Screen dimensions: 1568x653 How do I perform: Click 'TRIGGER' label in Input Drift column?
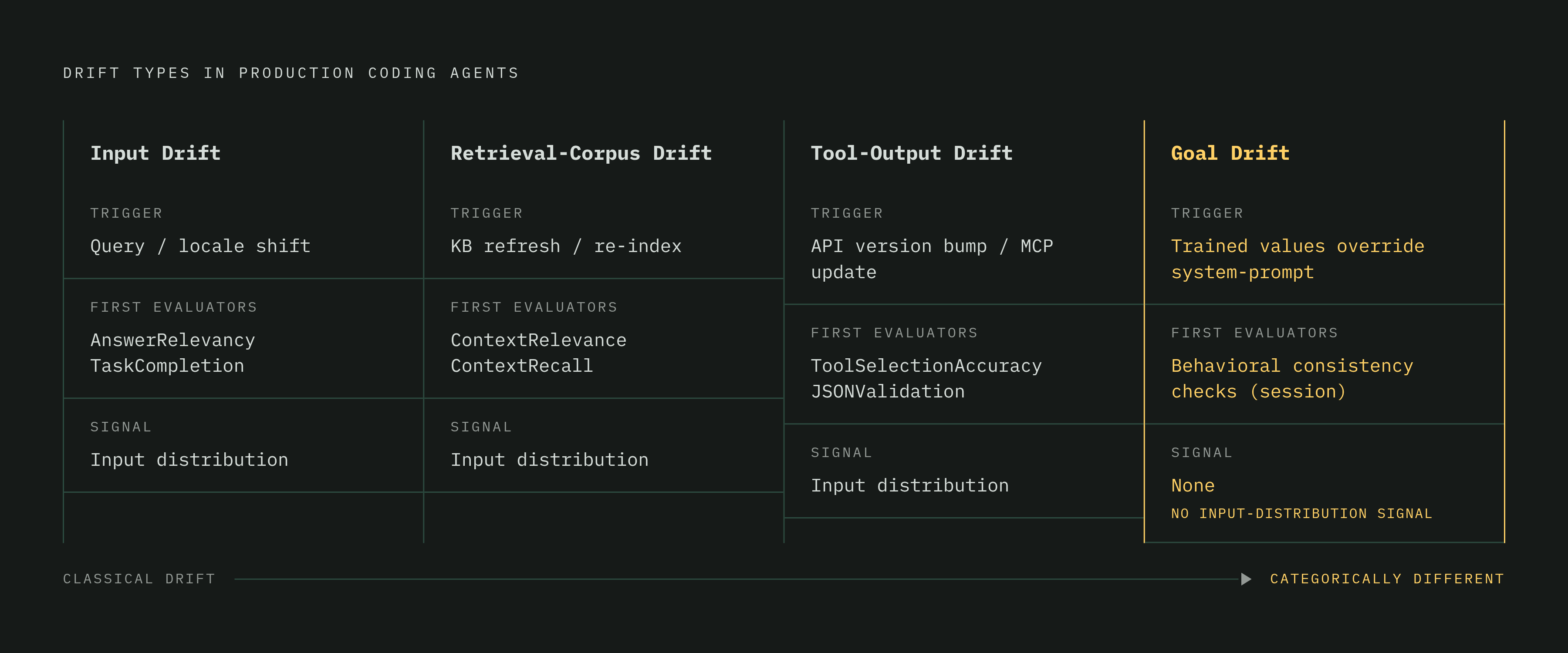click(x=127, y=213)
